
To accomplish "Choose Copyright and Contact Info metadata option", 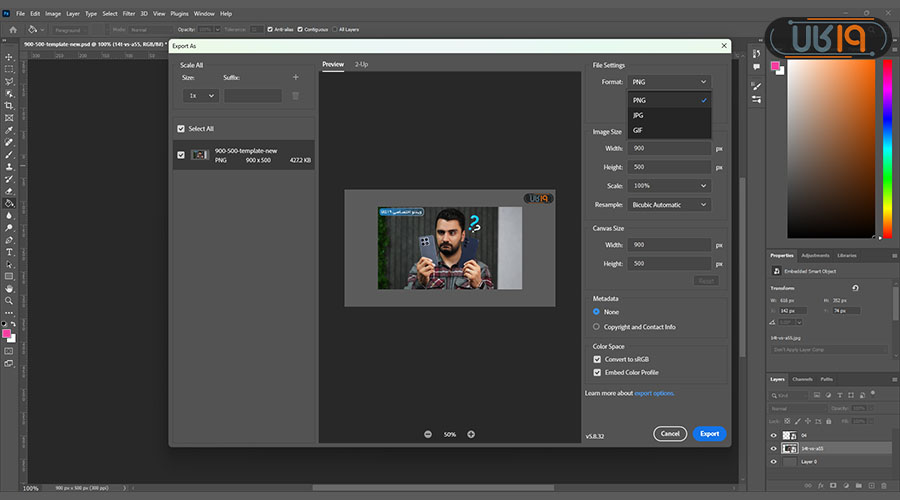I will click(597, 327).
